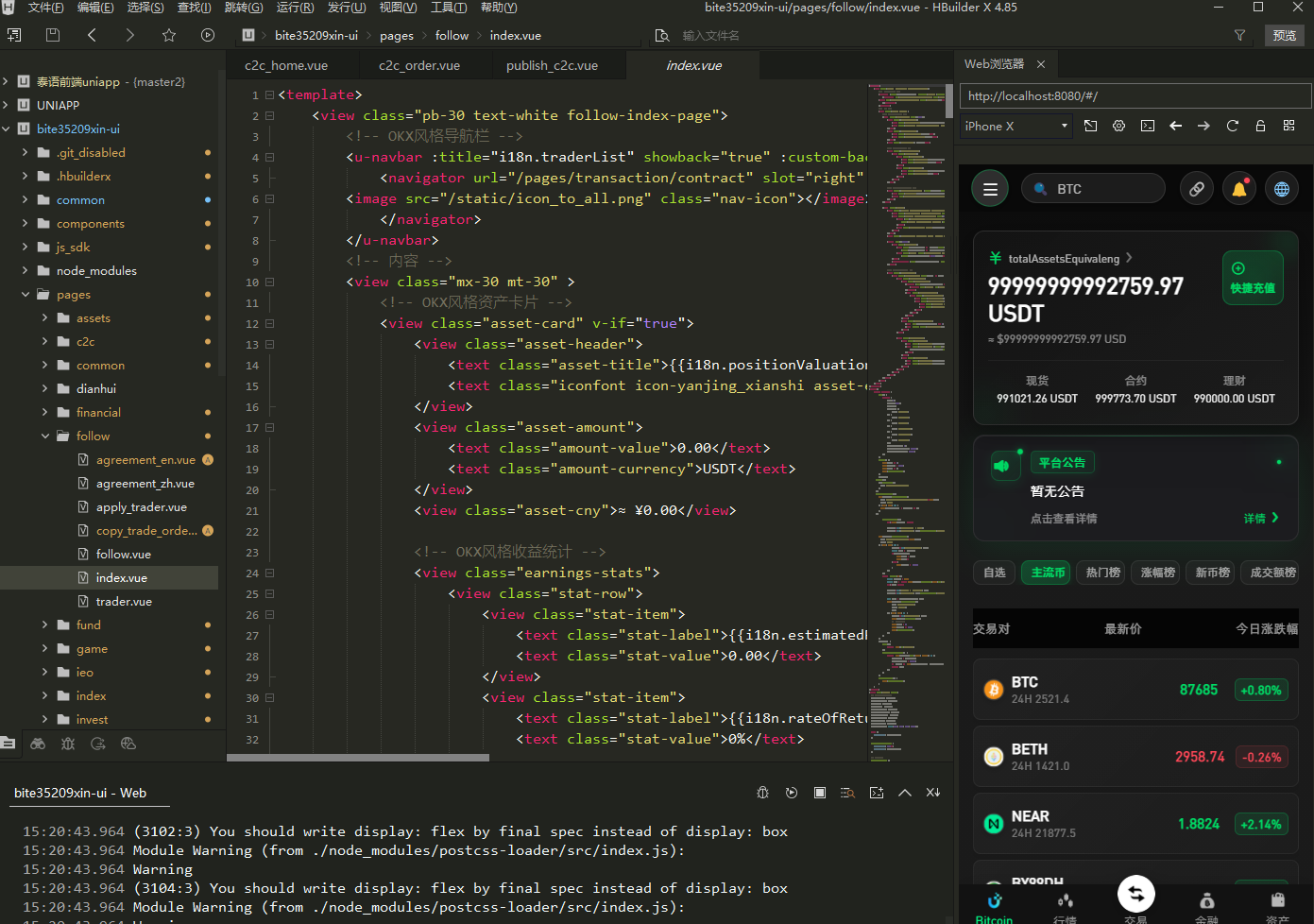Click the save file icon in toolbar
The image size is (1314, 924).
[x=53, y=35]
